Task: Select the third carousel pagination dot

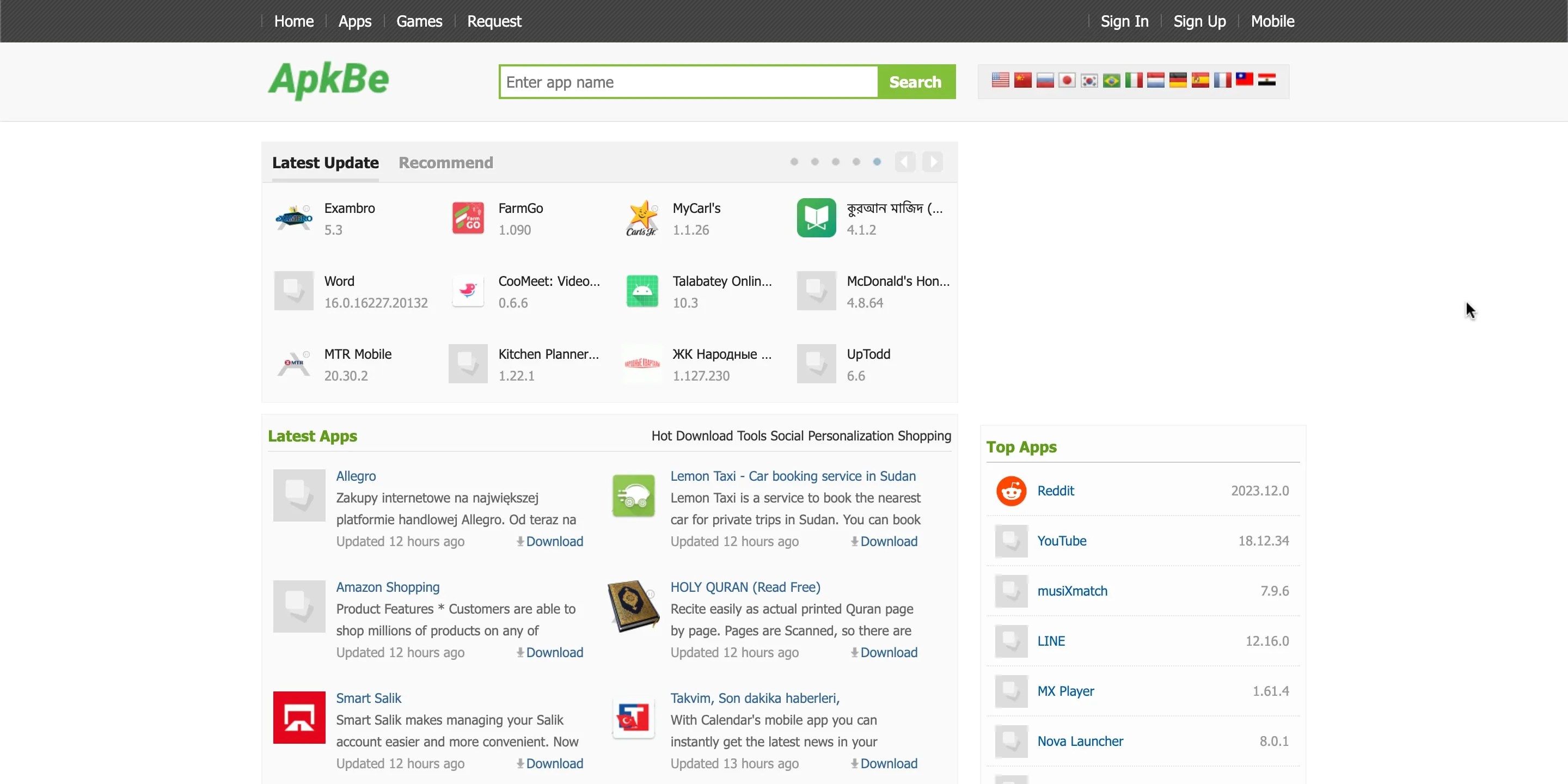Action: (835, 162)
